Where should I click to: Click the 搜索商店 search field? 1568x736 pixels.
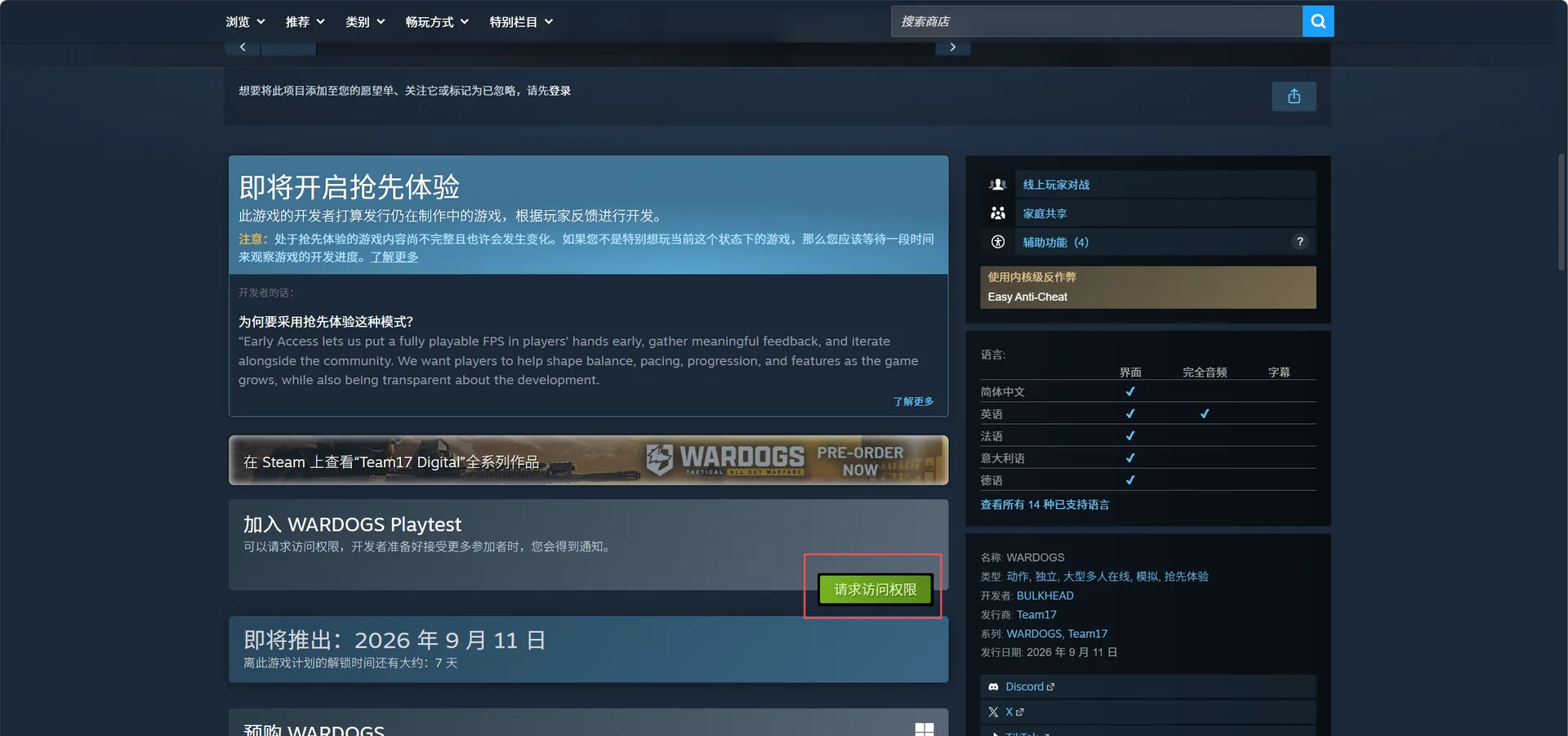coord(1096,21)
